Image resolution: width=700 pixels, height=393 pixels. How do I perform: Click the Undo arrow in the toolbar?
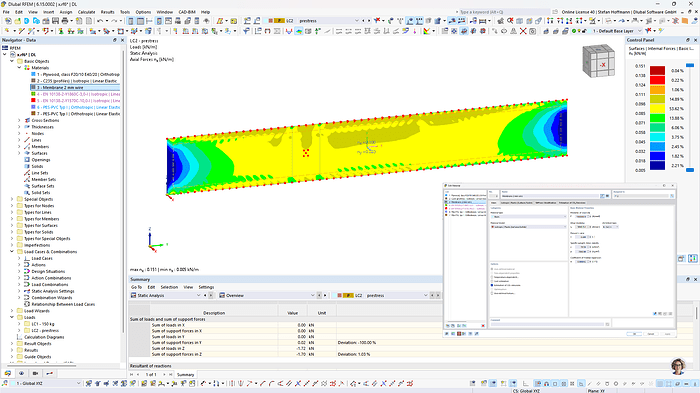point(100,21)
